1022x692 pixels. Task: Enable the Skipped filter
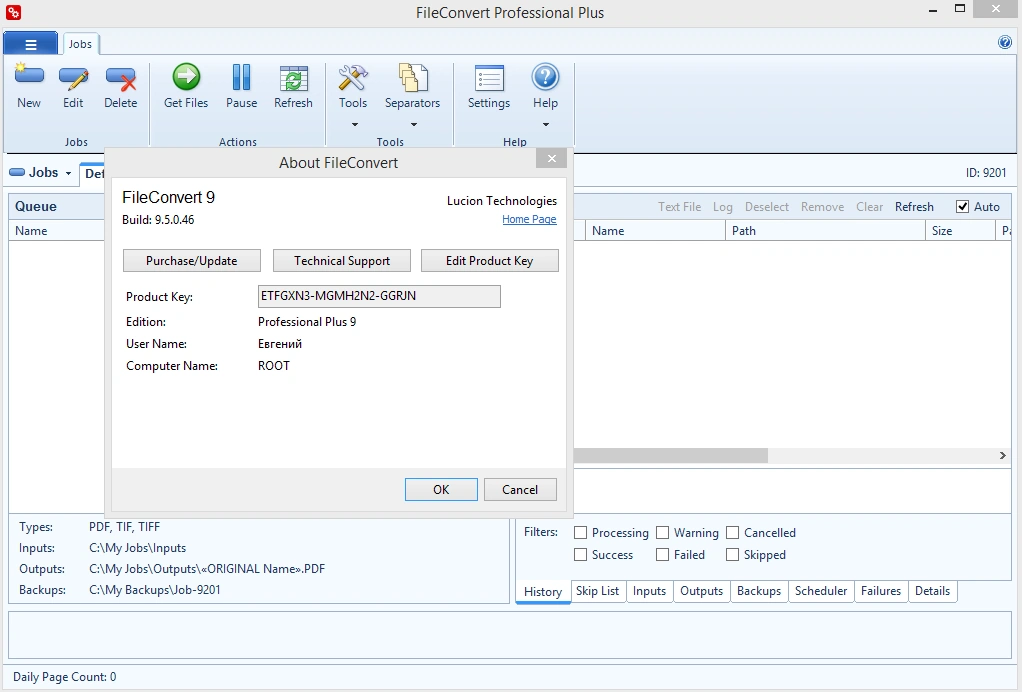[x=733, y=555]
